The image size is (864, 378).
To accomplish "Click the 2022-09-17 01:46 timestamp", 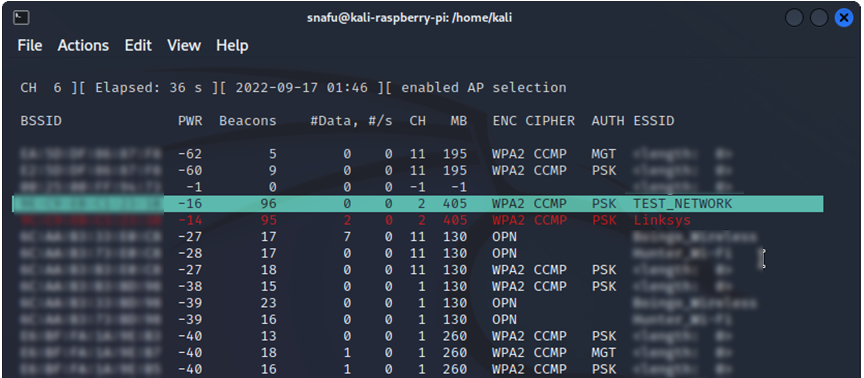I will point(301,88).
